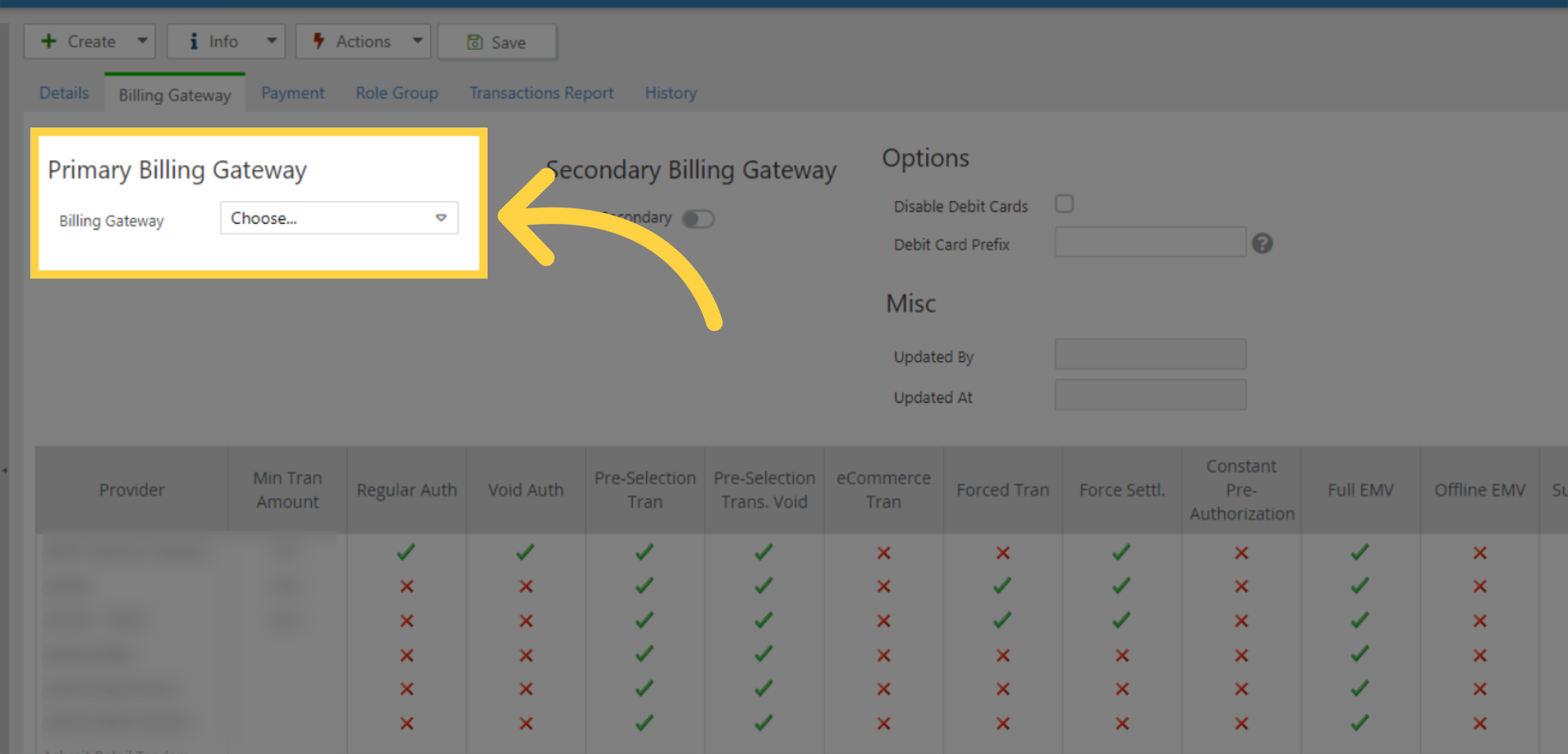1568x754 pixels.
Task: Click the Void Auth column header
Action: point(526,490)
